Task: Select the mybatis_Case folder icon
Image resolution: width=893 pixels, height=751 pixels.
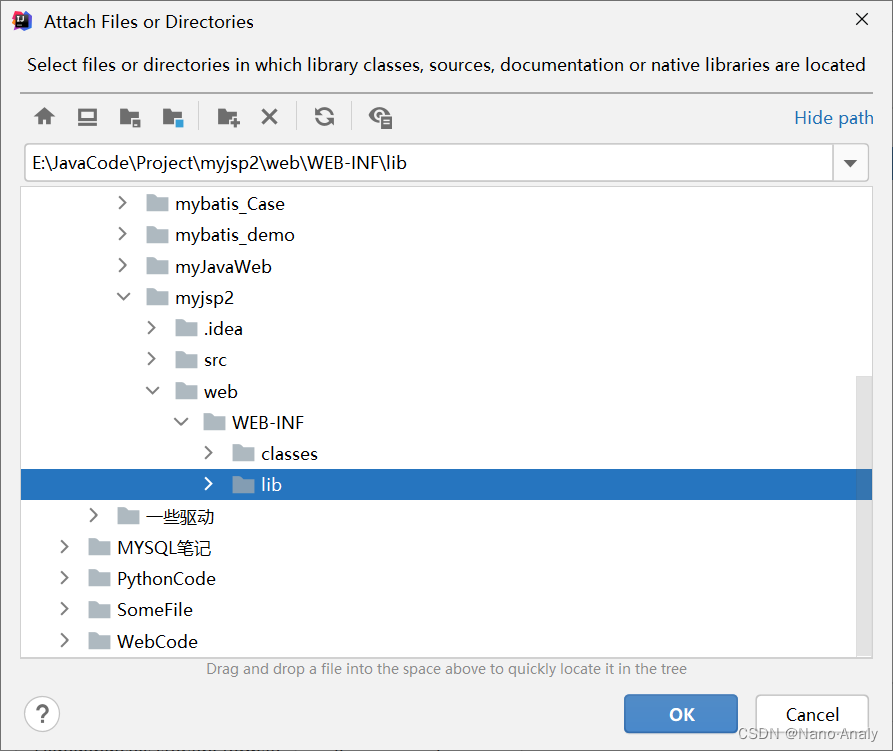Action: pos(157,203)
